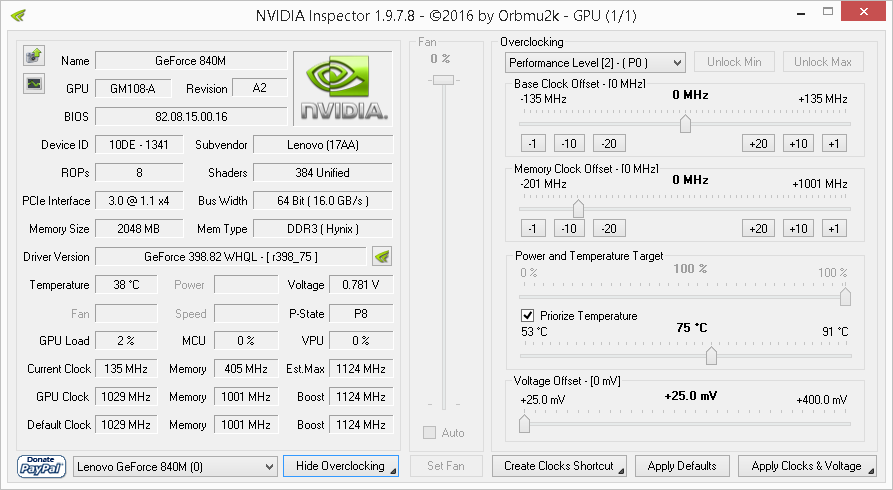
Task: Click the BIOS field 82.08.15.00.16
Action: (191, 116)
